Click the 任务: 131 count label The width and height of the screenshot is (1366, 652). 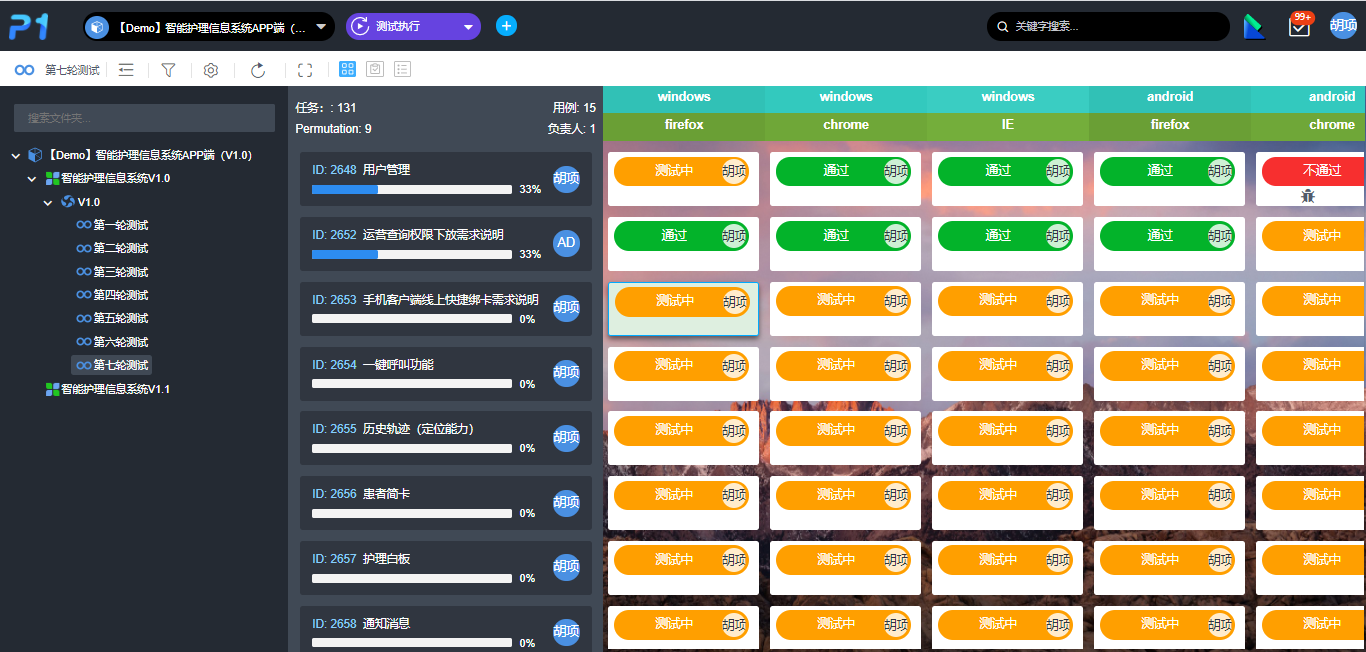click(x=326, y=108)
